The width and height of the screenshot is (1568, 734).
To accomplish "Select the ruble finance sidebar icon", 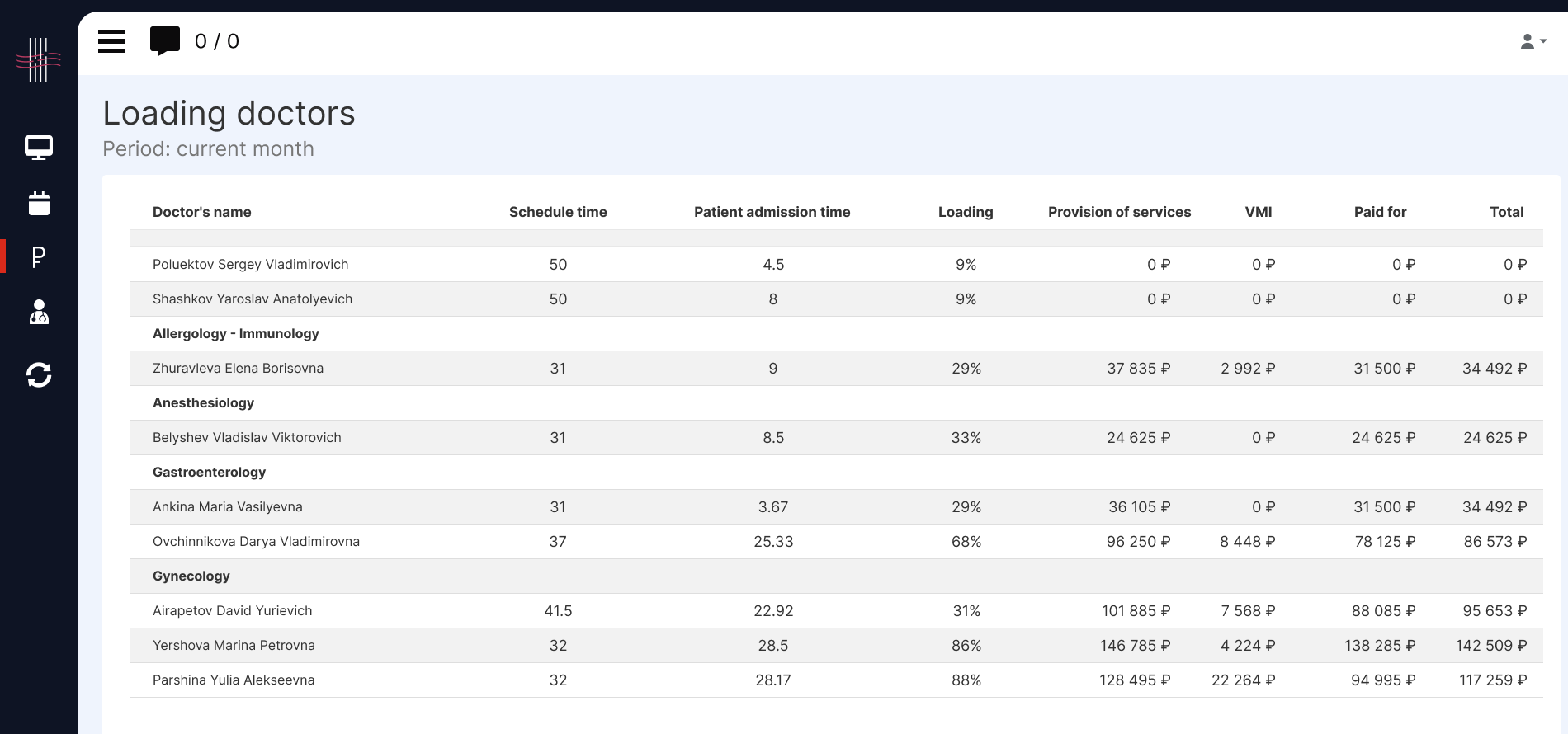I will pos(39,257).
